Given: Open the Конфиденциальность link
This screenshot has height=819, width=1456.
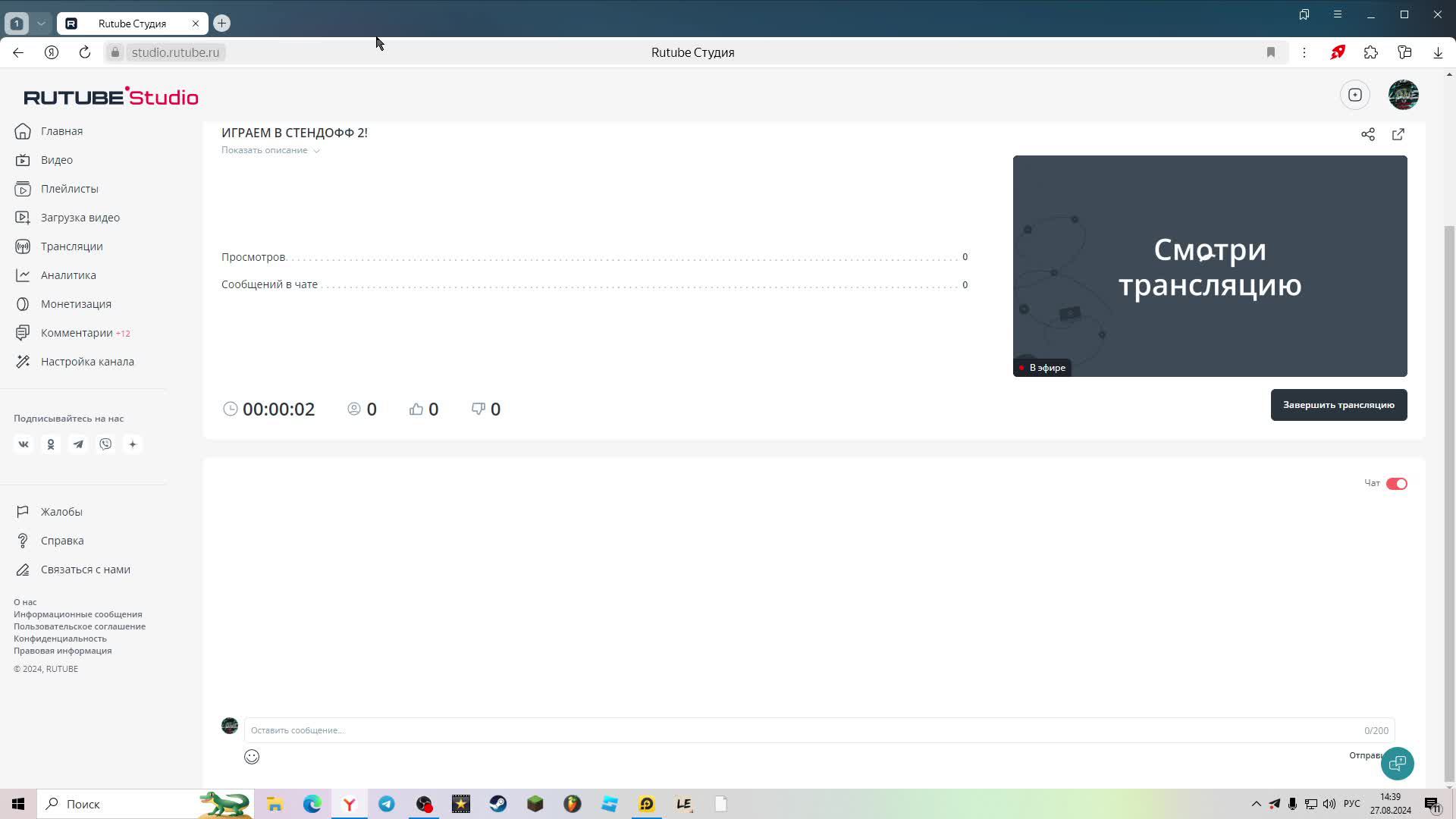Looking at the screenshot, I should click(x=60, y=639).
